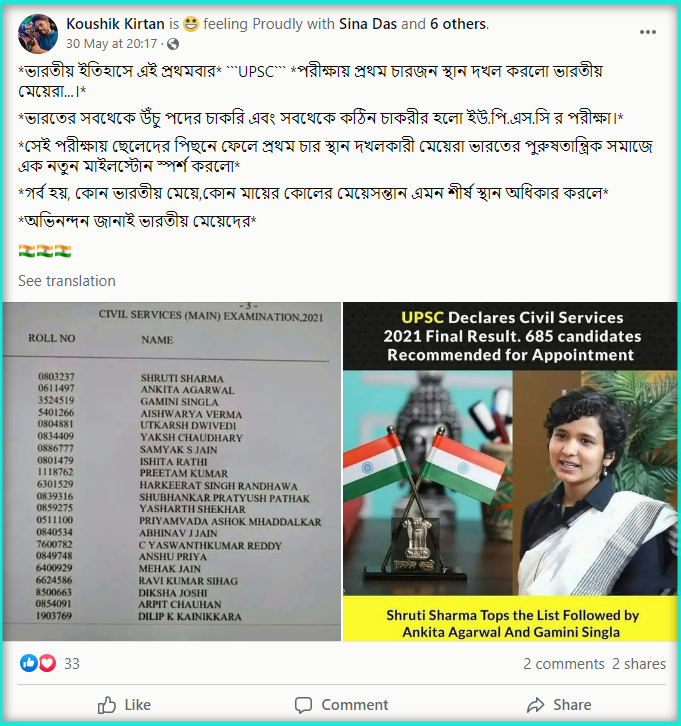Image resolution: width=681 pixels, height=726 pixels.
Task: Show who reacted via 33 count
Action: tap(72, 663)
